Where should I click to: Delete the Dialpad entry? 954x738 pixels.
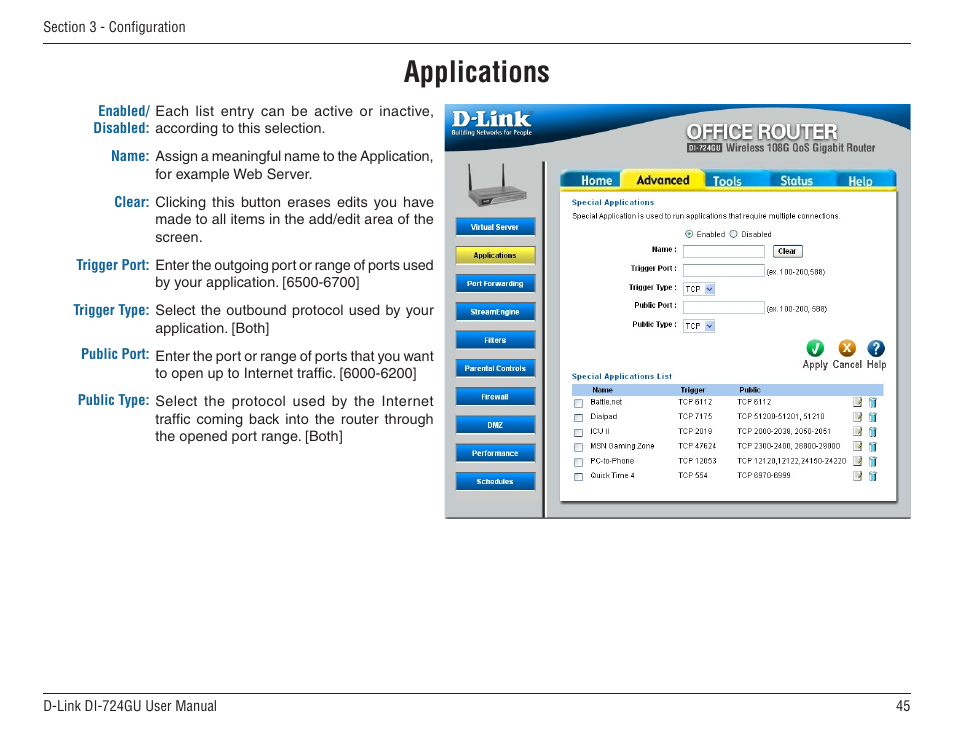point(872,417)
